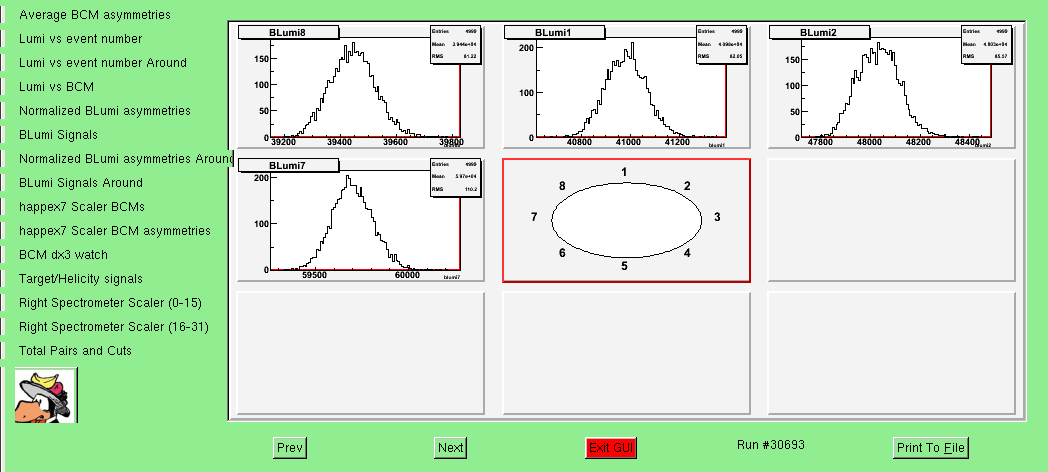1048x472 pixels.
Task: Select the BLumi1 histogram pad
Action: [x=626, y=87]
